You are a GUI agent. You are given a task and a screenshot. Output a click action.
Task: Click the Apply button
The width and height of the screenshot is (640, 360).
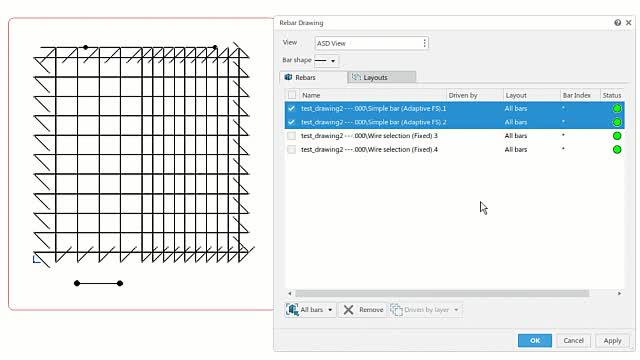coord(612,340)
